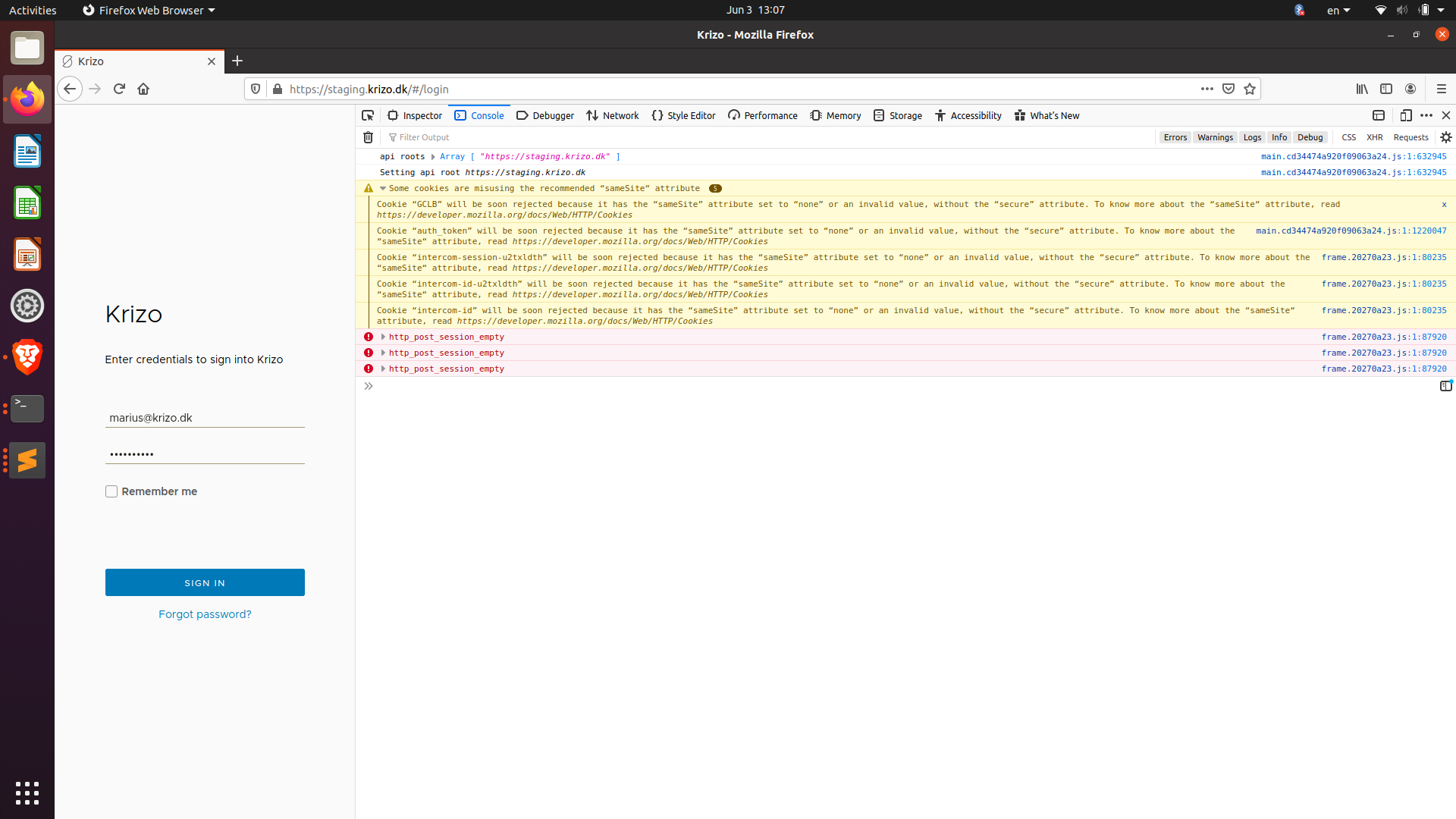The width and height of the screenshot is (1456, 819).
Task: Switch to the Inspector tab
Action: [415, 115]
